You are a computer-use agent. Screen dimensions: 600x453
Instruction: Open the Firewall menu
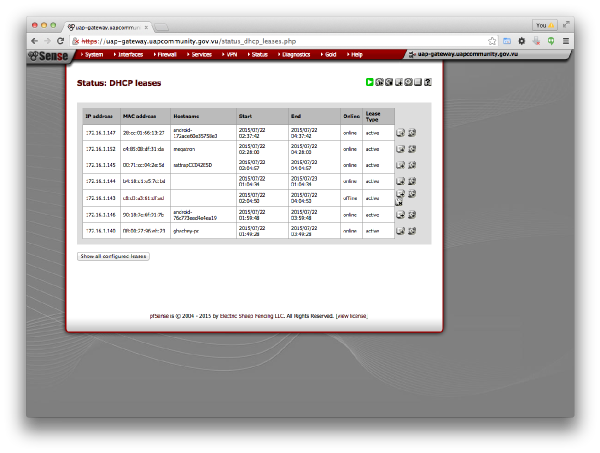165,55
